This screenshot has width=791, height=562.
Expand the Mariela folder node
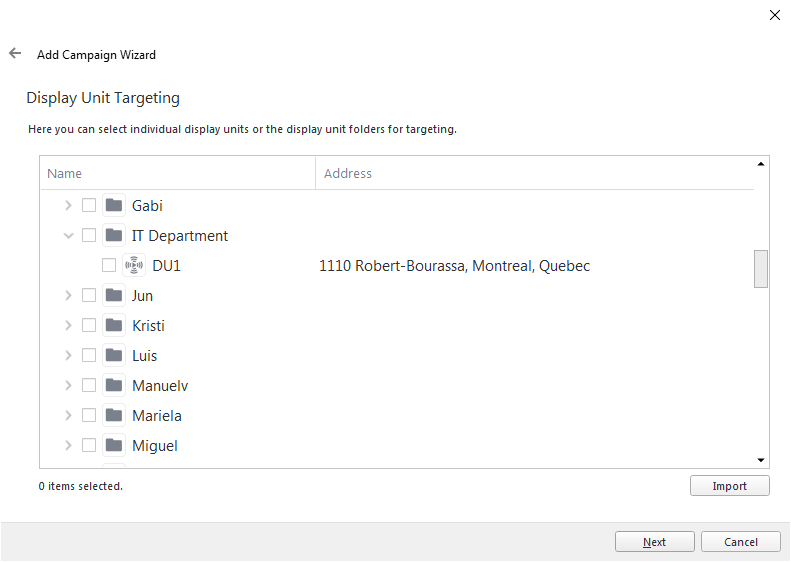pyautogui.click(x=69, y=415)
